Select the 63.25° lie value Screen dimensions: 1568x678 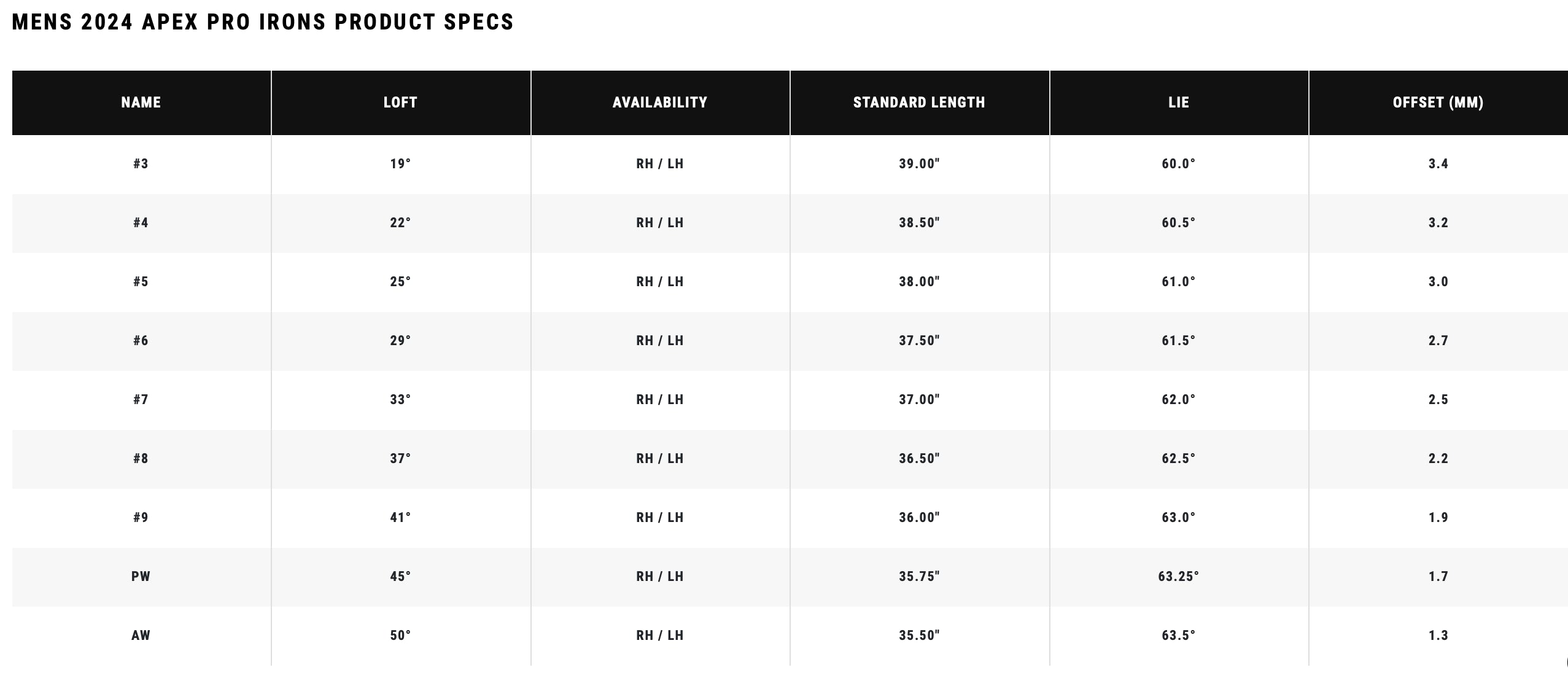[x=1179, y=577]
